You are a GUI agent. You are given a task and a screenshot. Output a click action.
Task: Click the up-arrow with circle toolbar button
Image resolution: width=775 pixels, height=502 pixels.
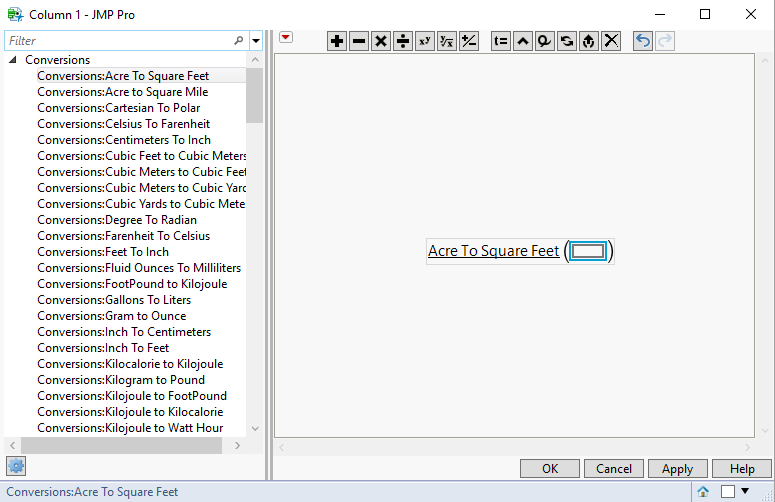[x=589, y=41]
